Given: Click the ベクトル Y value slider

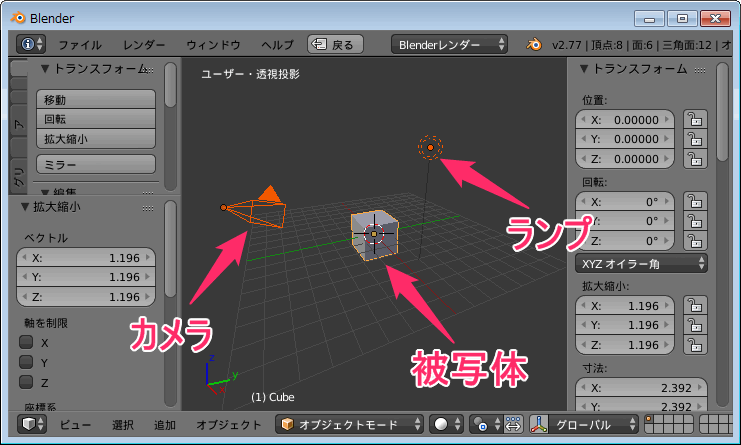Looking at the screenshot, I should [86, 277].
